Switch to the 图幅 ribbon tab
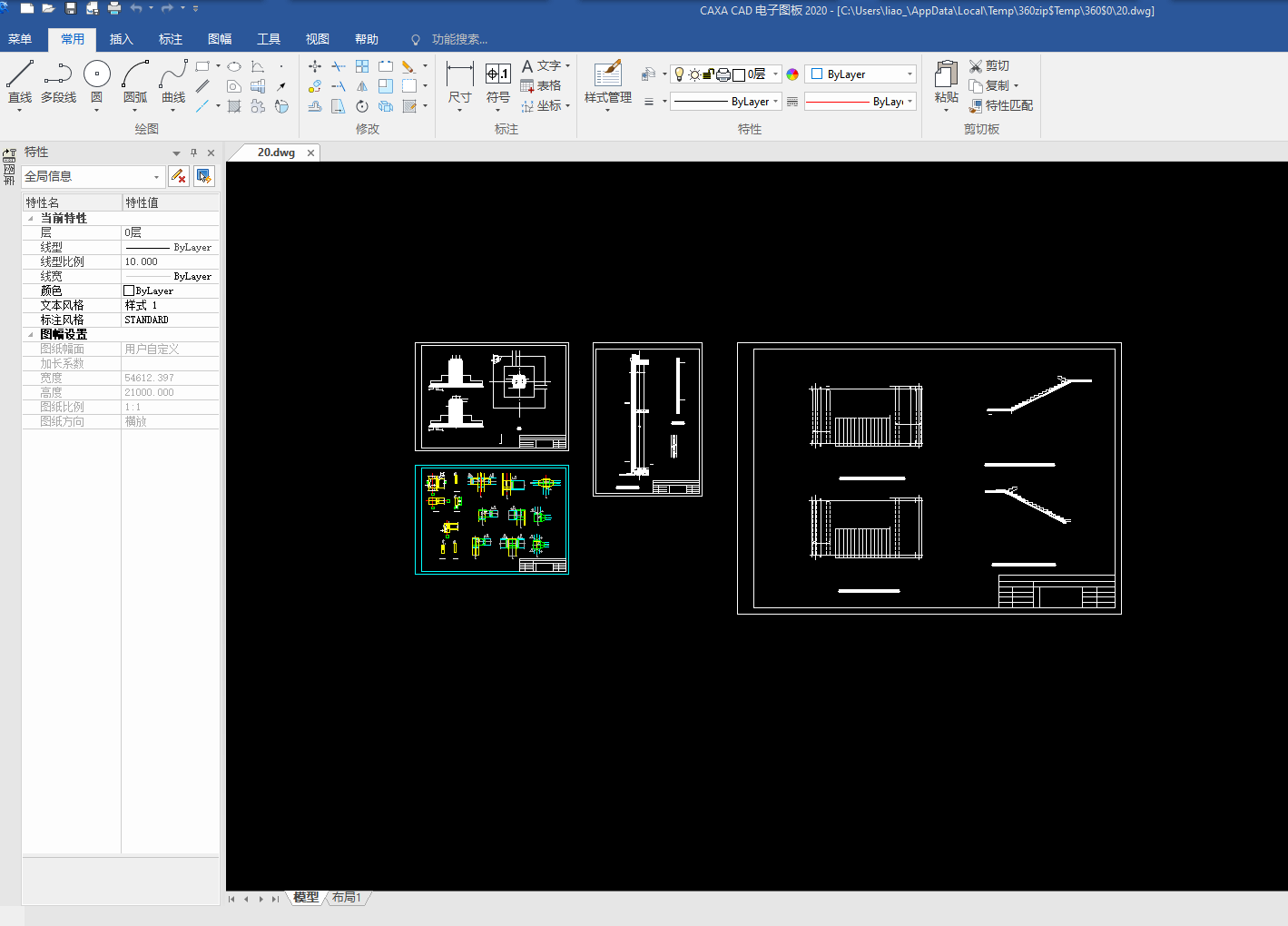Viewport: 1288px width, 926px height. coord(220,39)
